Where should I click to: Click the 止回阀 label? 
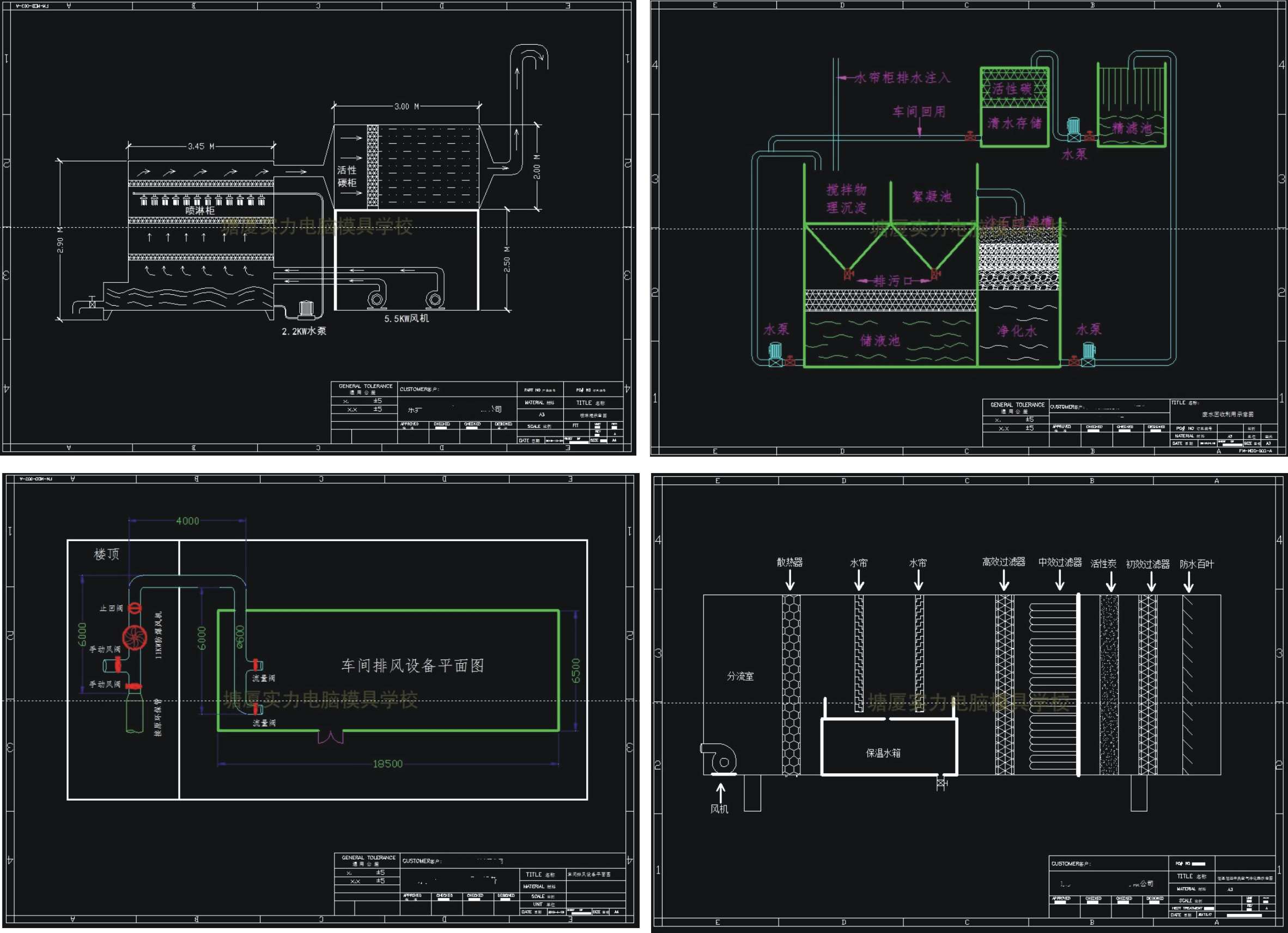coord(111,609)
